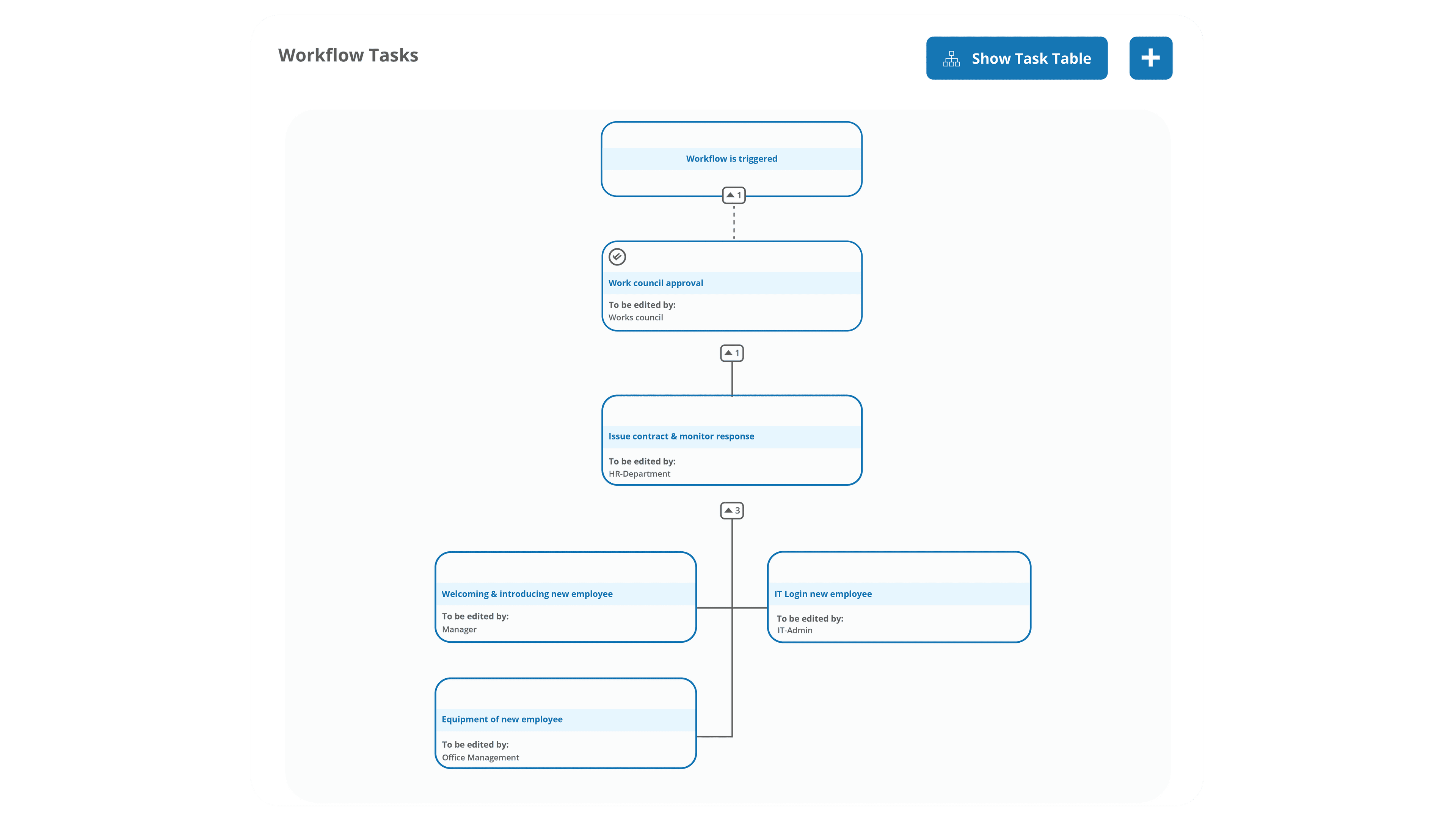Open Welcoming & introducing new employee task

565,597
